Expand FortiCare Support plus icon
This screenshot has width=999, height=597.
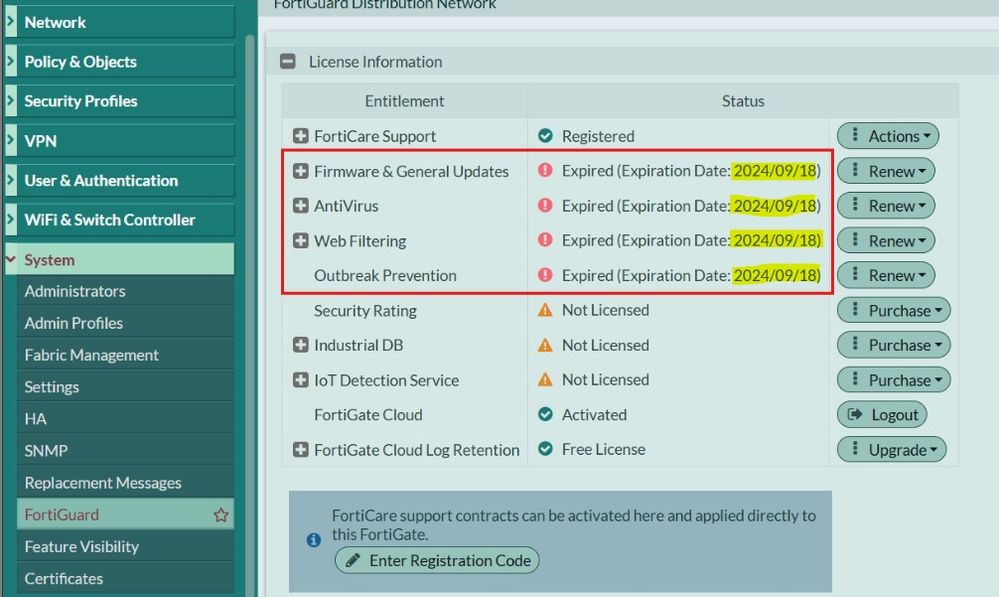(300, 136)
